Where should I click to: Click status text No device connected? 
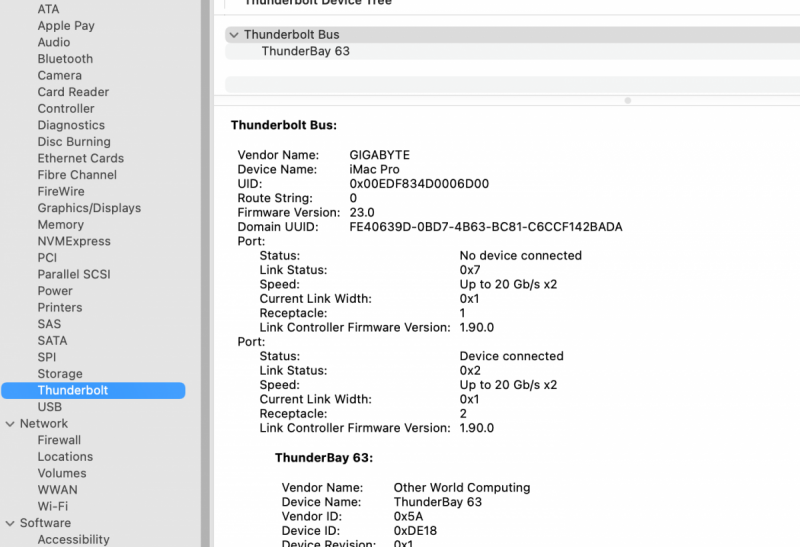pos(520,256)
